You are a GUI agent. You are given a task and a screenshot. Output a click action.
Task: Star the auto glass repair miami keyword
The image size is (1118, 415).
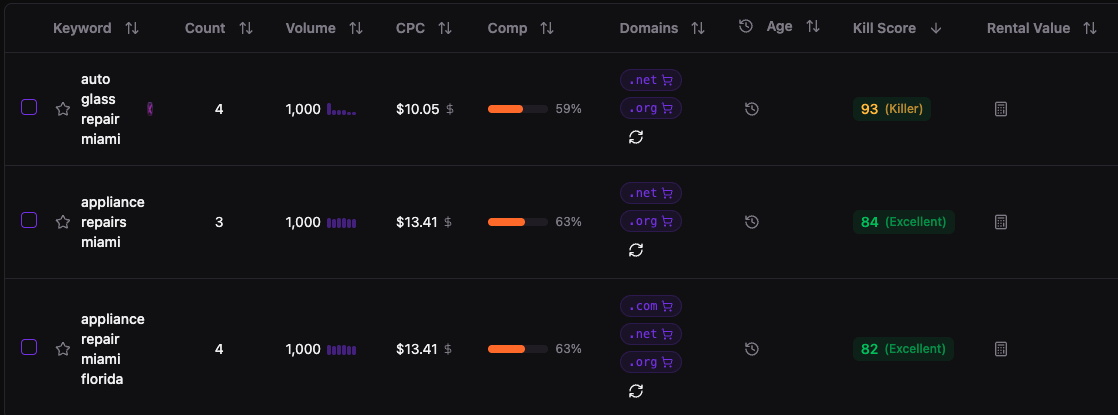point(63,109)
